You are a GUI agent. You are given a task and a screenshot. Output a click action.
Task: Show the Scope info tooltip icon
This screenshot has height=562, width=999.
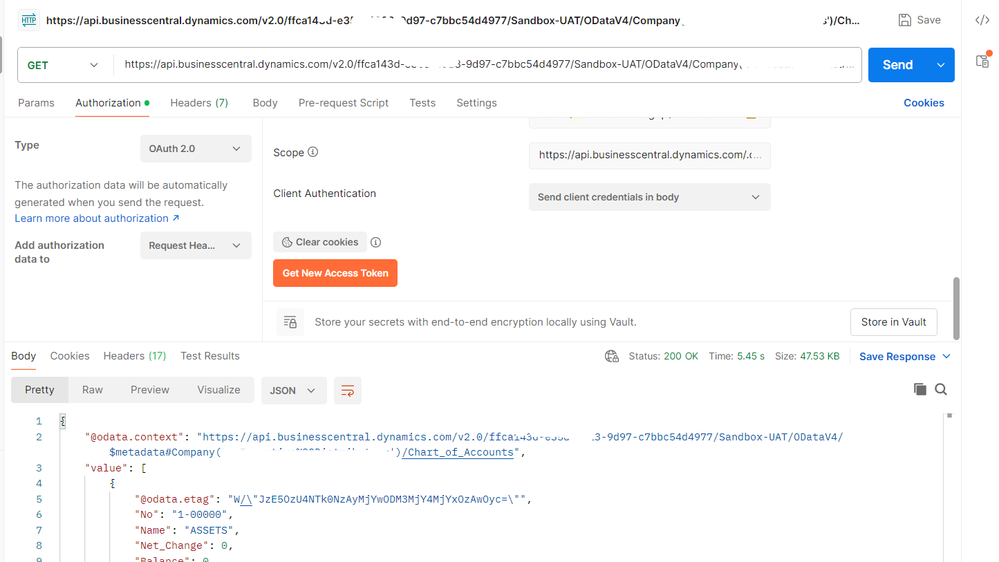(313, 152)
